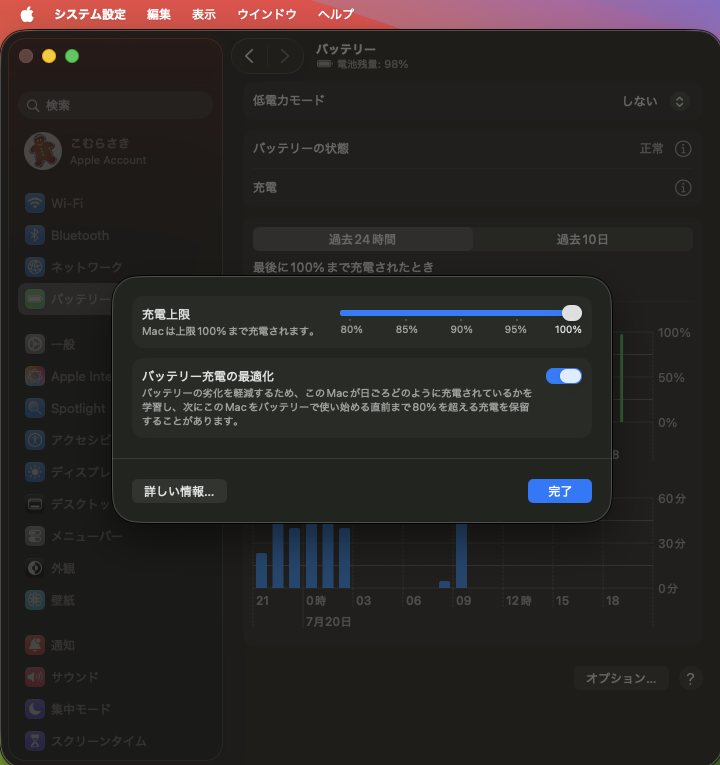
Task: Click the ディスプレイ sun icon
Action: click(35, 472)
